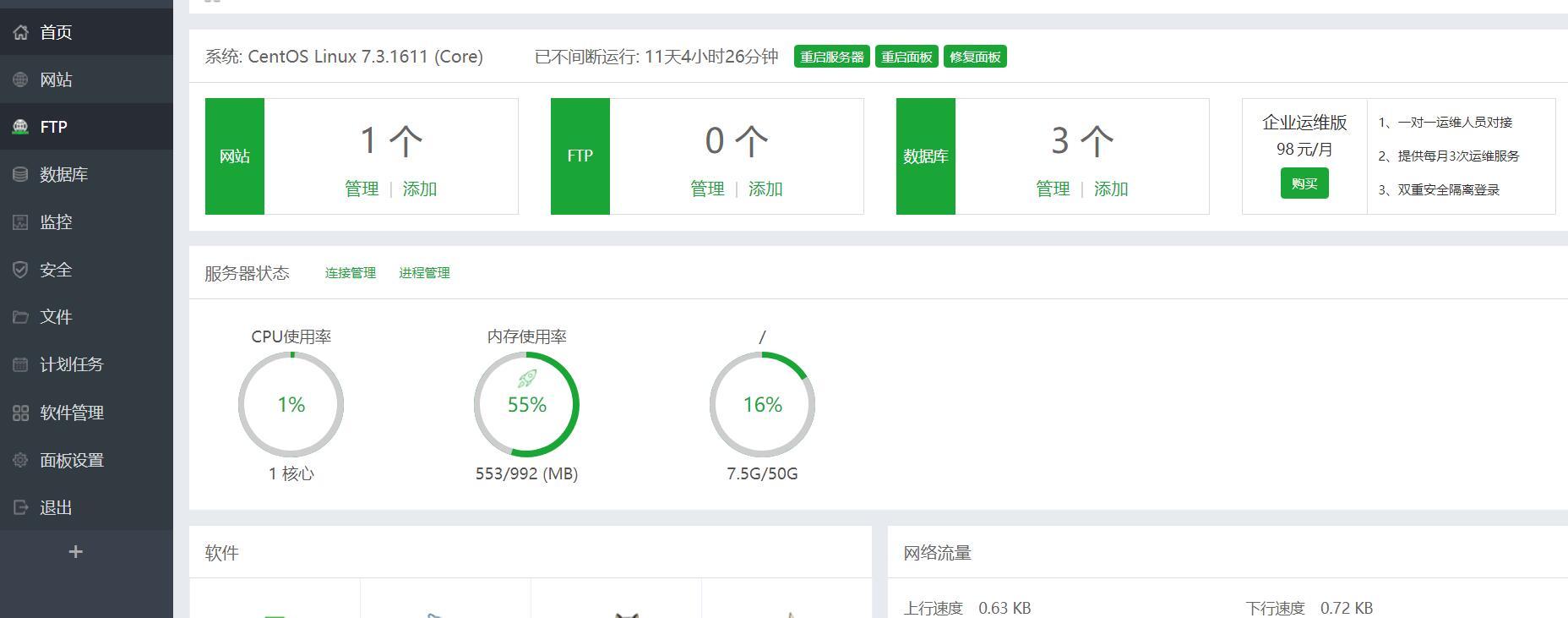Click 下行速度 0.72 KB value
The height and width of the screenshot is (618, 1568).
[x=1347, y=608]
